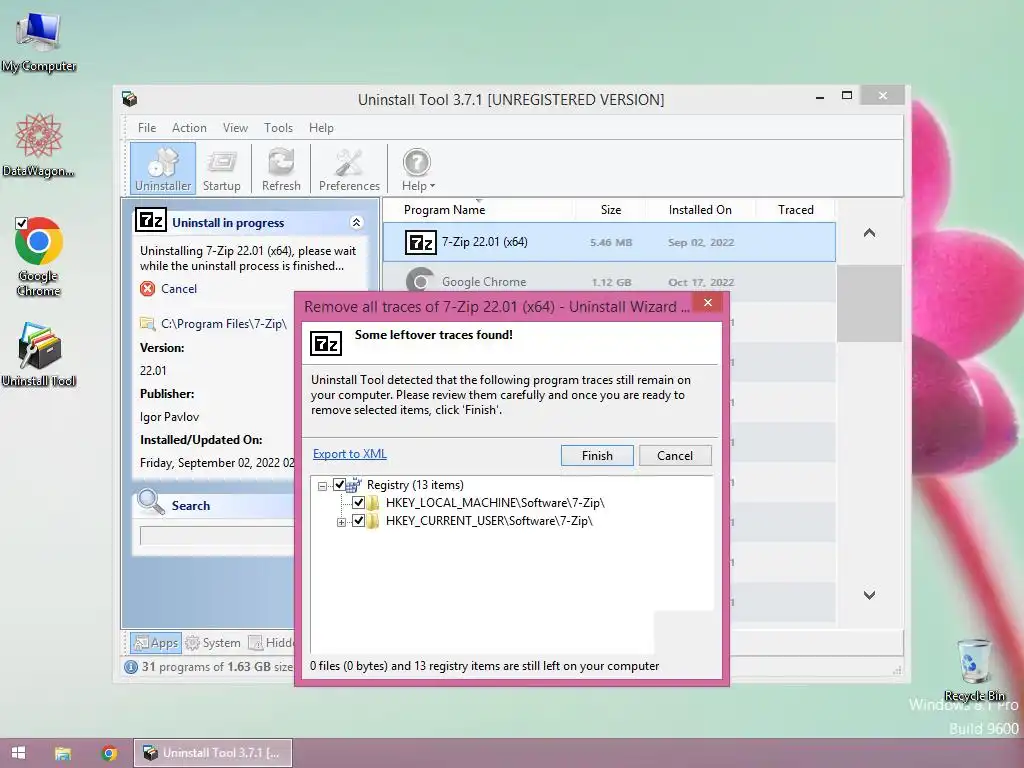Viewport: 1024px width, 768px height.
Task: Open the View menu
Action: pos(235,128)
